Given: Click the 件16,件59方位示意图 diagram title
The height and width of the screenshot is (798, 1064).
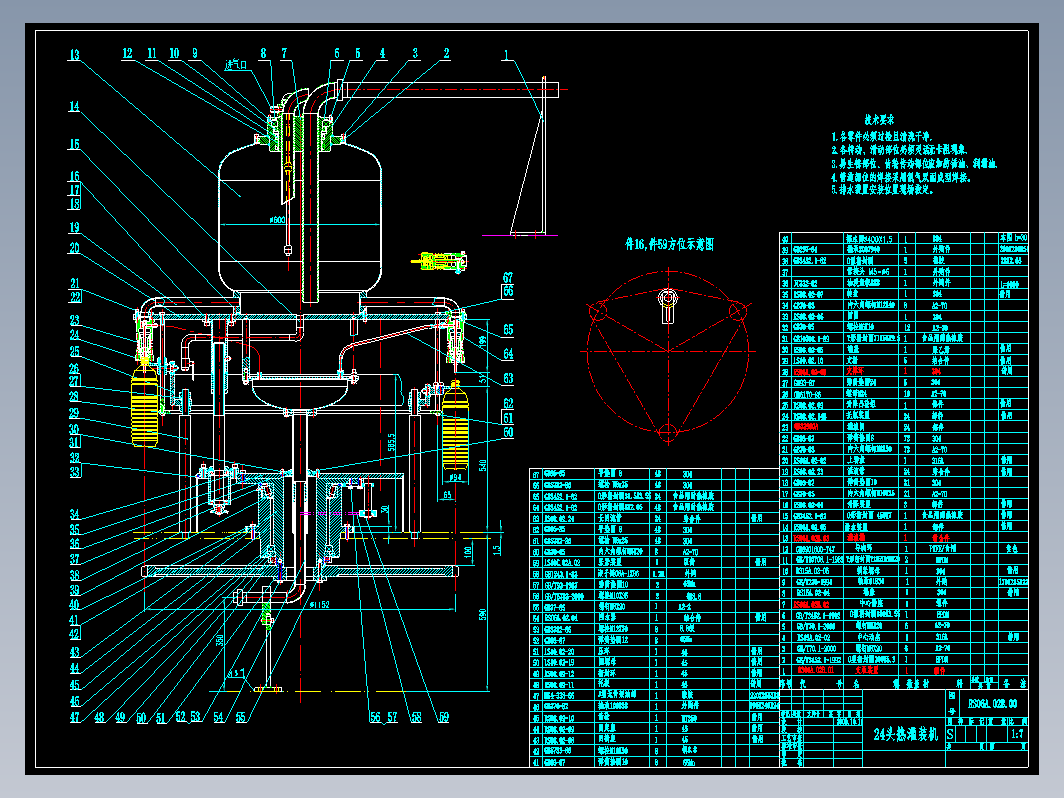Looking at the screenshot, I should click(x=669, y=242).
